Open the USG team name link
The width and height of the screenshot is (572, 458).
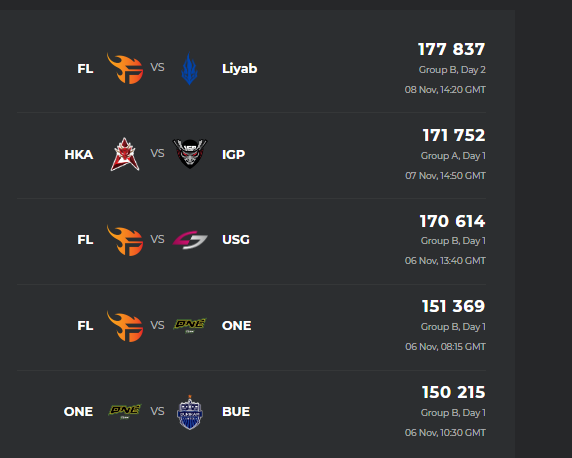(236, 240)
